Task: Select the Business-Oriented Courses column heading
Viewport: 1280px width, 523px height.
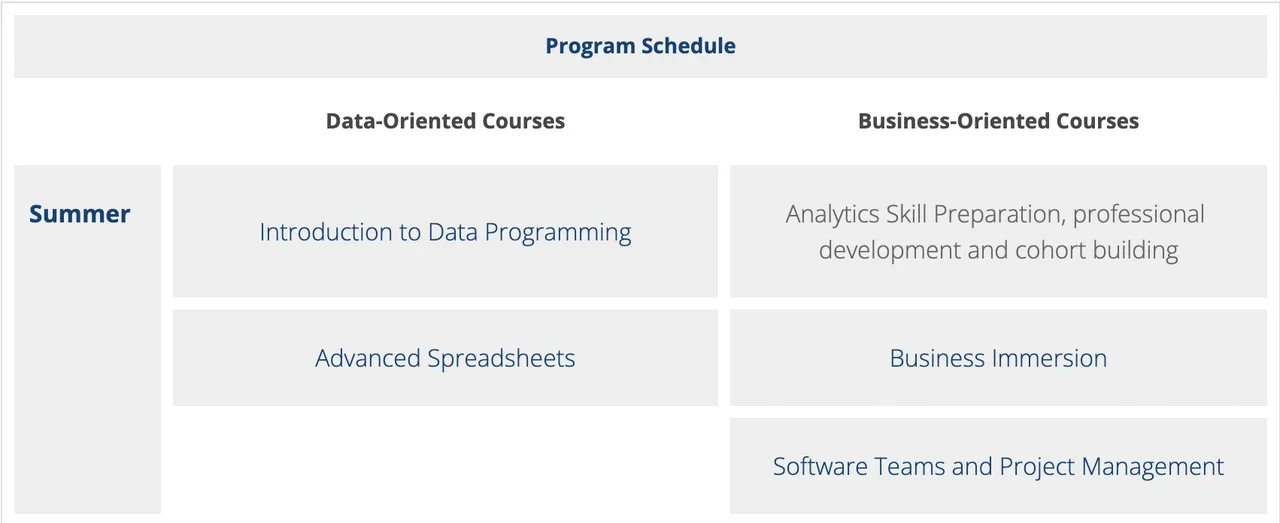Action: [998, 121]
